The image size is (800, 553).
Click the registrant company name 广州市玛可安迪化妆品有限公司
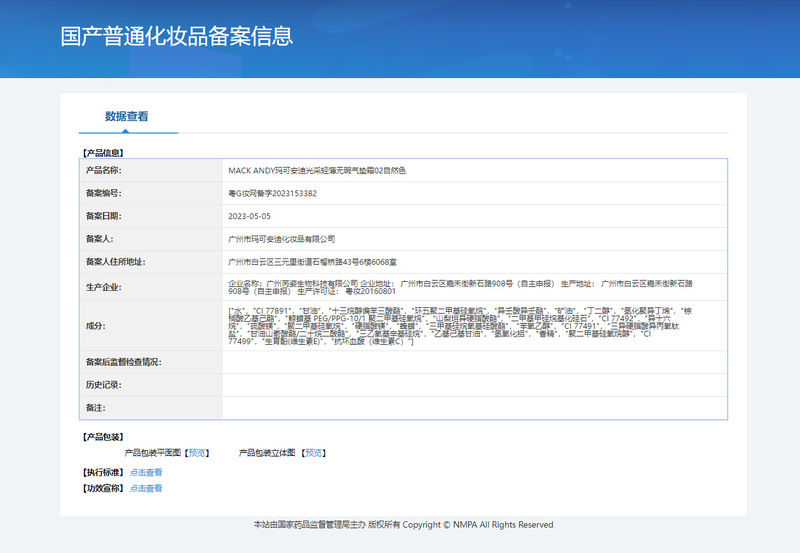[282, 239]
